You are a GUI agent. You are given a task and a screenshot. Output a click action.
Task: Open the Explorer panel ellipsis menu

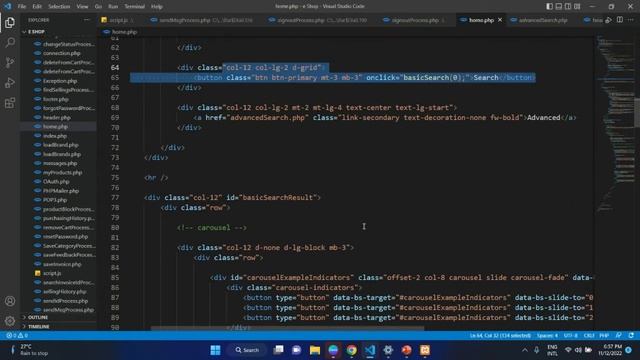click(87, 20)
